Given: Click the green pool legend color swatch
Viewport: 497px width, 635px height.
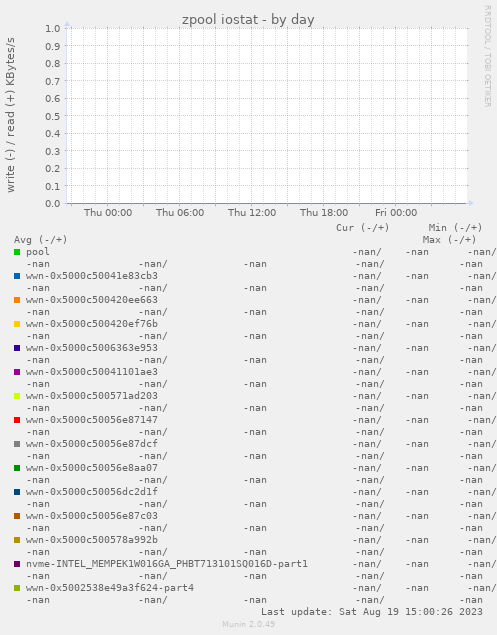Looking at the screenshot, I should coord(17,252).
